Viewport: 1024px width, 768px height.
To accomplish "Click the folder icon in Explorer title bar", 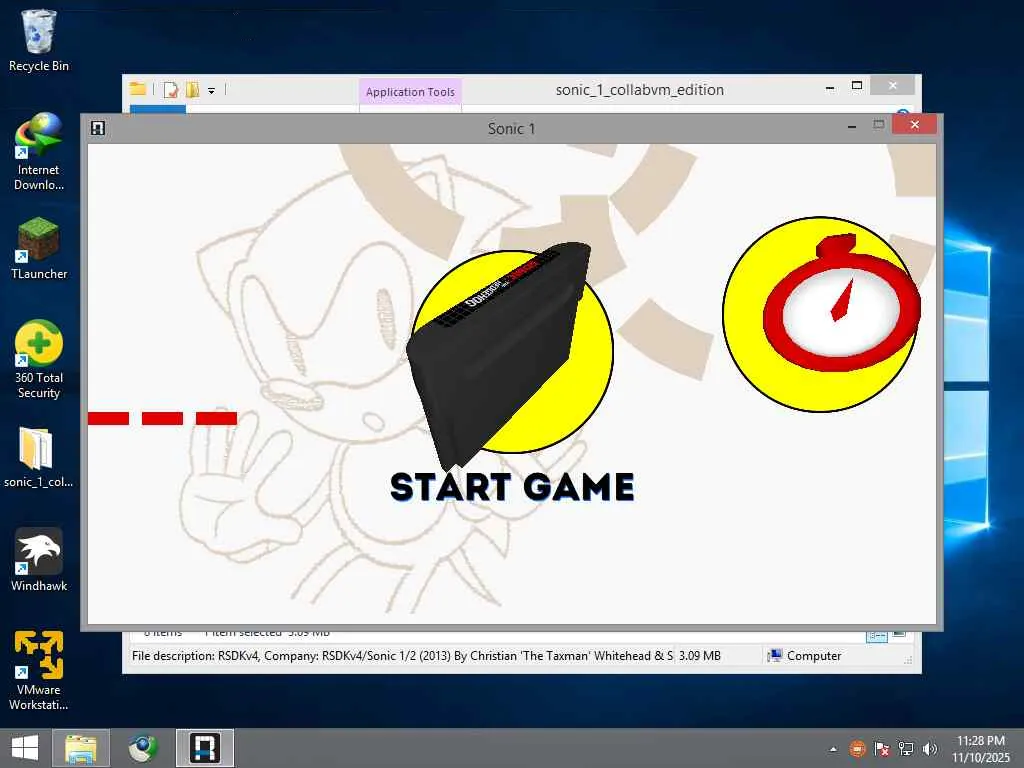I will coord(137,89).
